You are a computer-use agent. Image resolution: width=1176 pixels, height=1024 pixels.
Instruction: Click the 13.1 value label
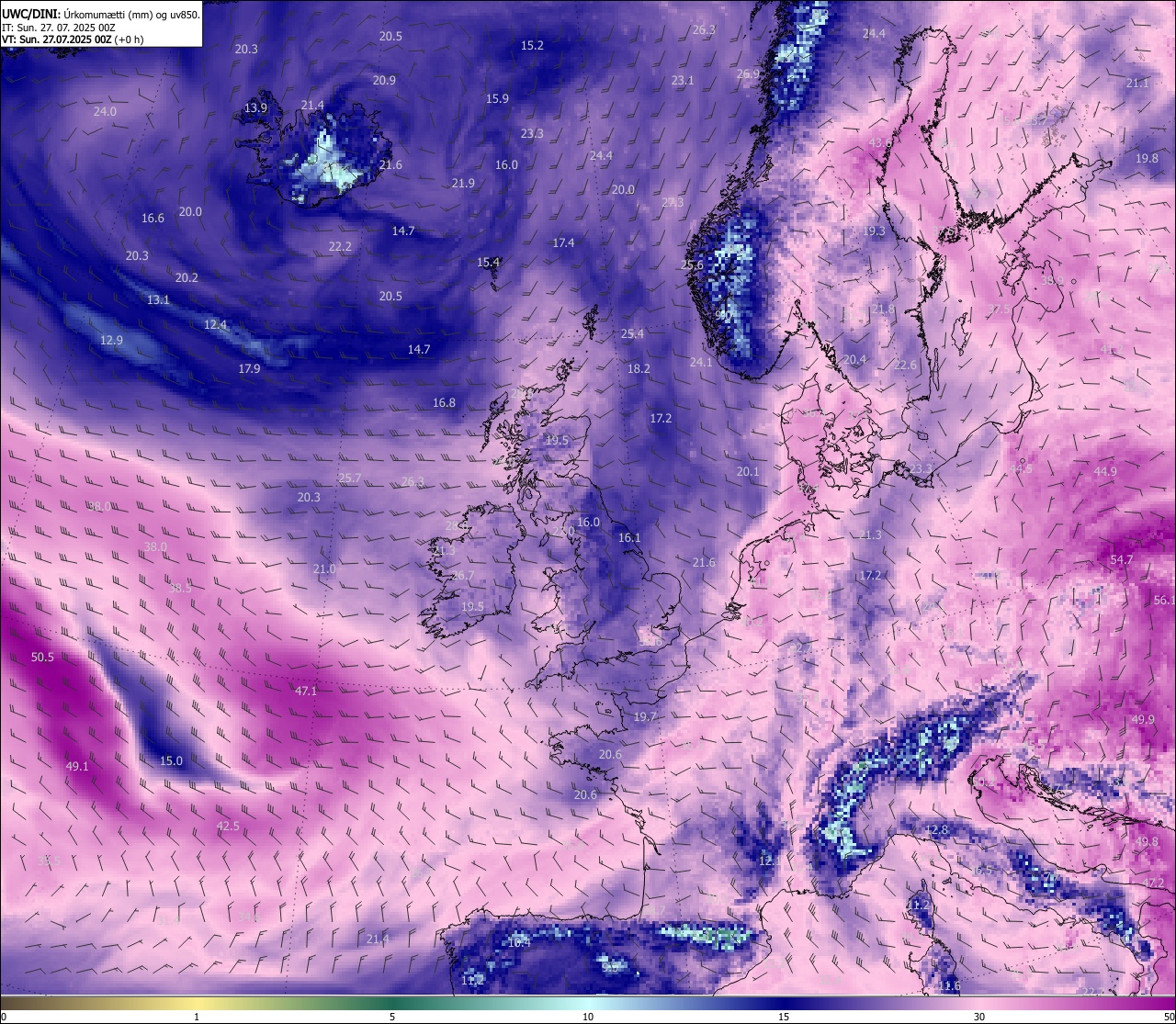tap(158, 299)
